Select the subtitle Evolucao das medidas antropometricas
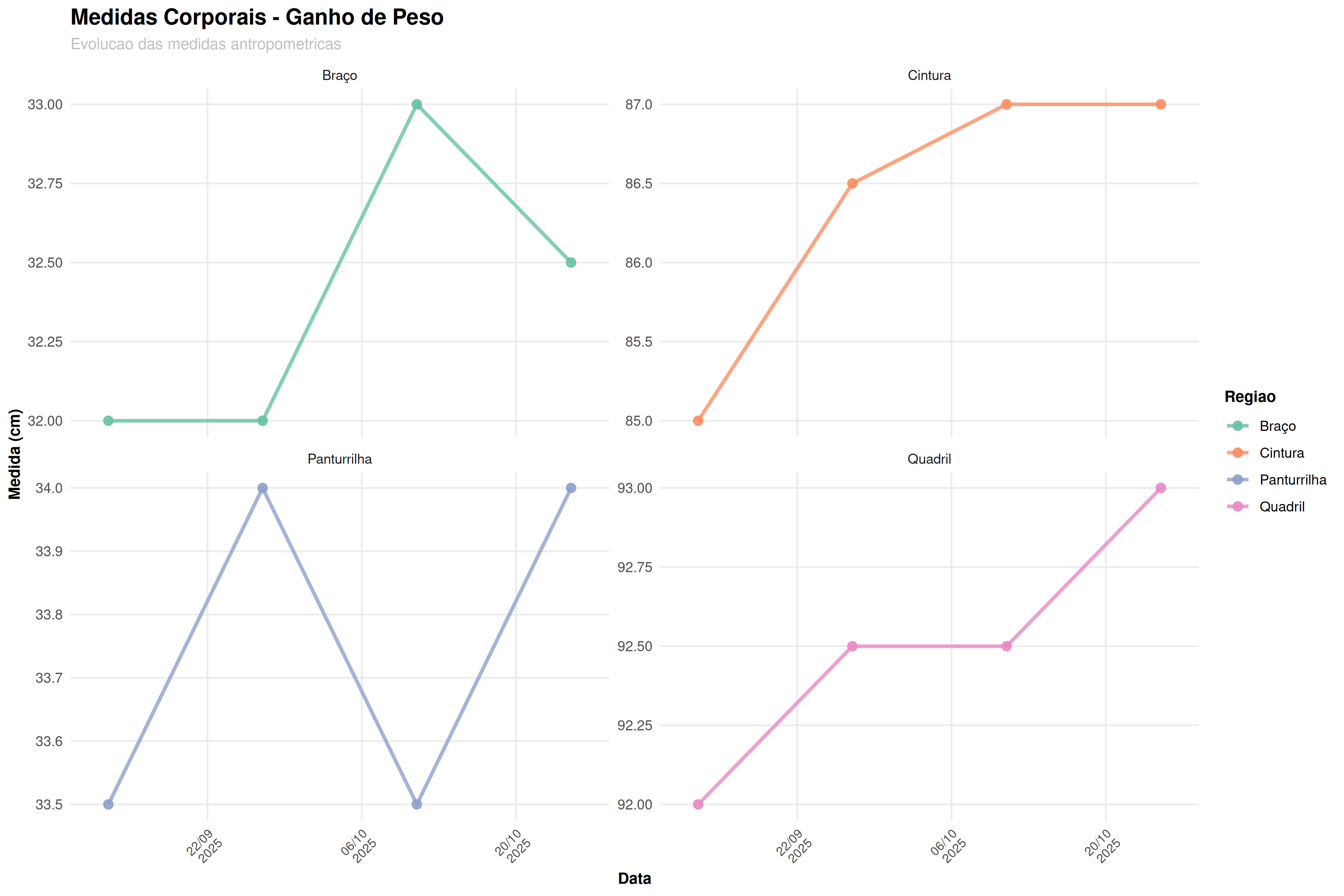The width and height of the screenshot is (1344, 896). [x=206, y=44]
